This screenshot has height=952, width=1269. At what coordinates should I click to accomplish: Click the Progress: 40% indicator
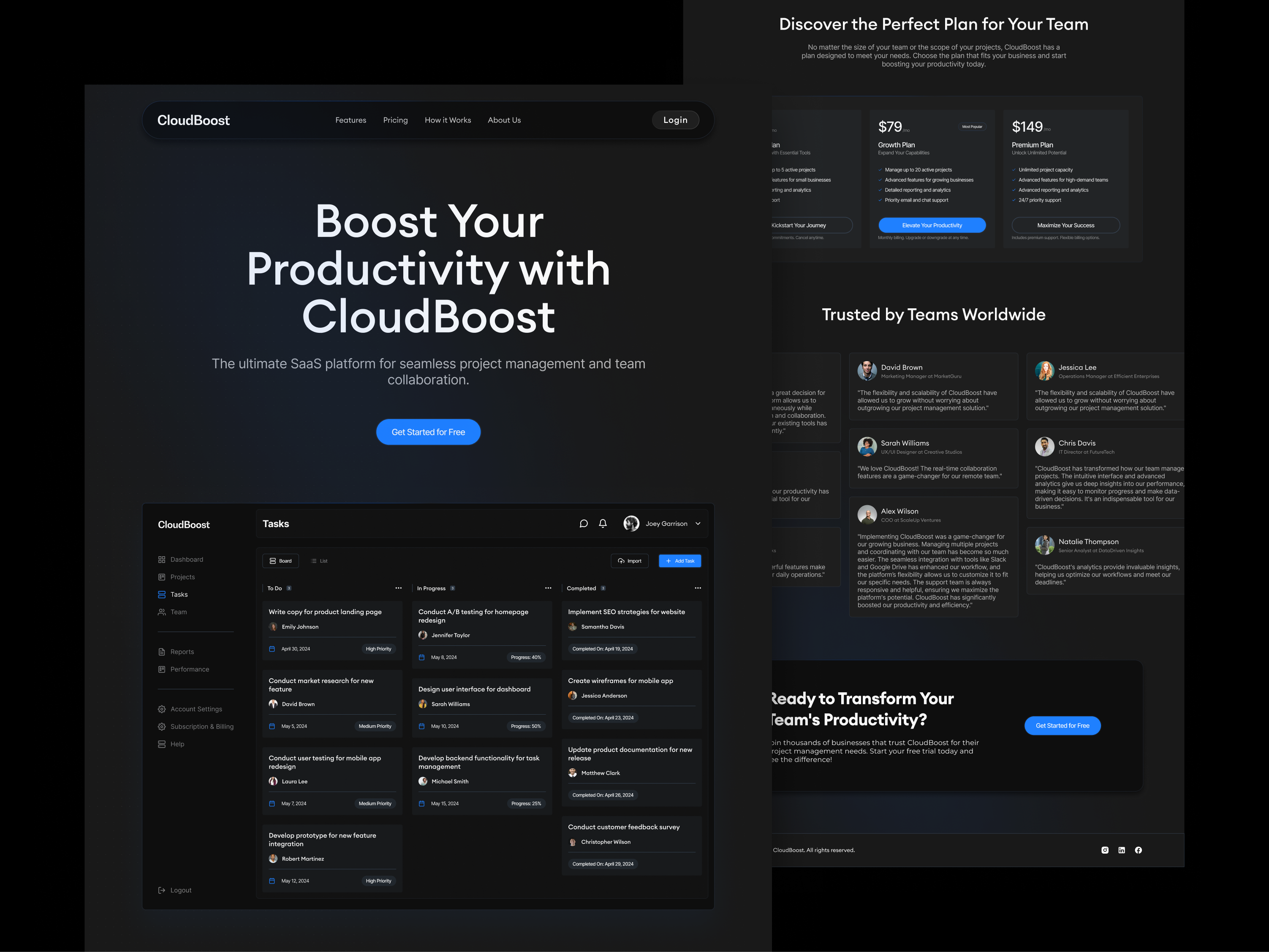pos(526,658)
